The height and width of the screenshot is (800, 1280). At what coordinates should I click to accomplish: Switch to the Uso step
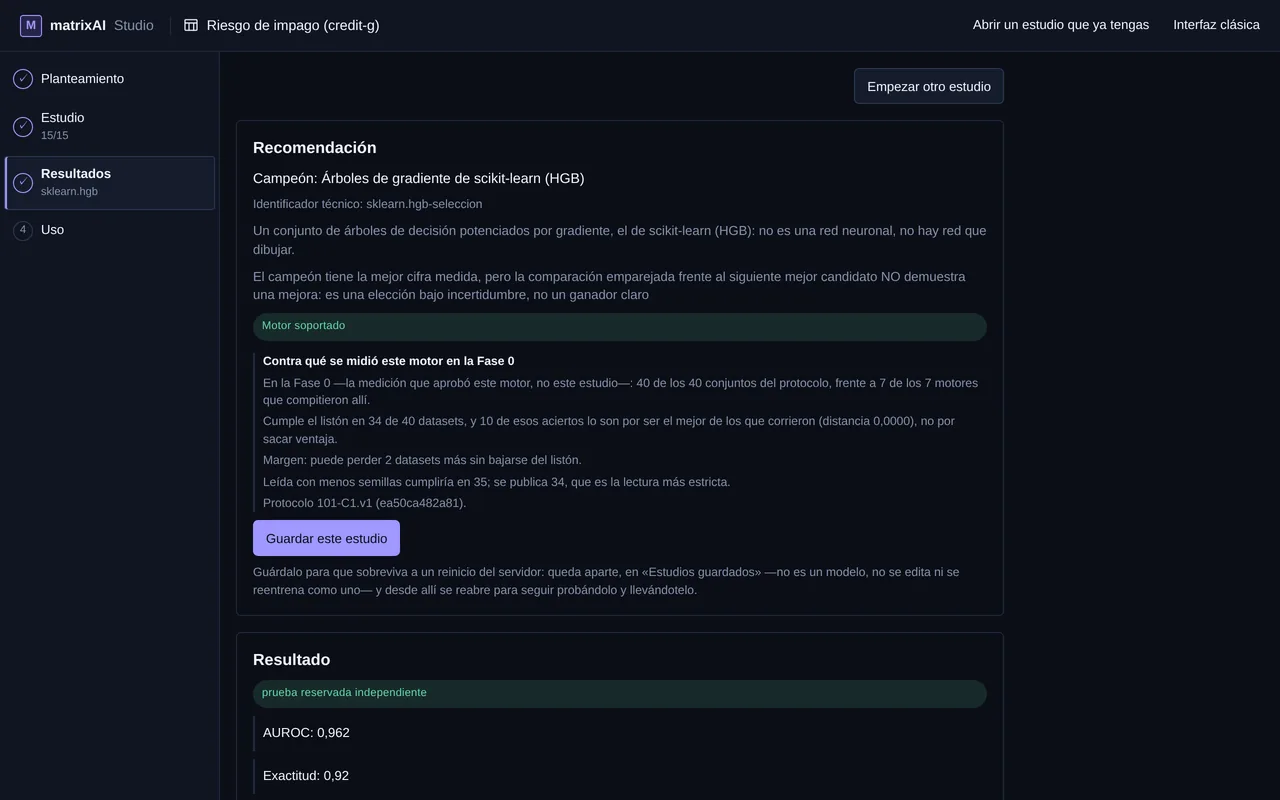pos(110,230)
